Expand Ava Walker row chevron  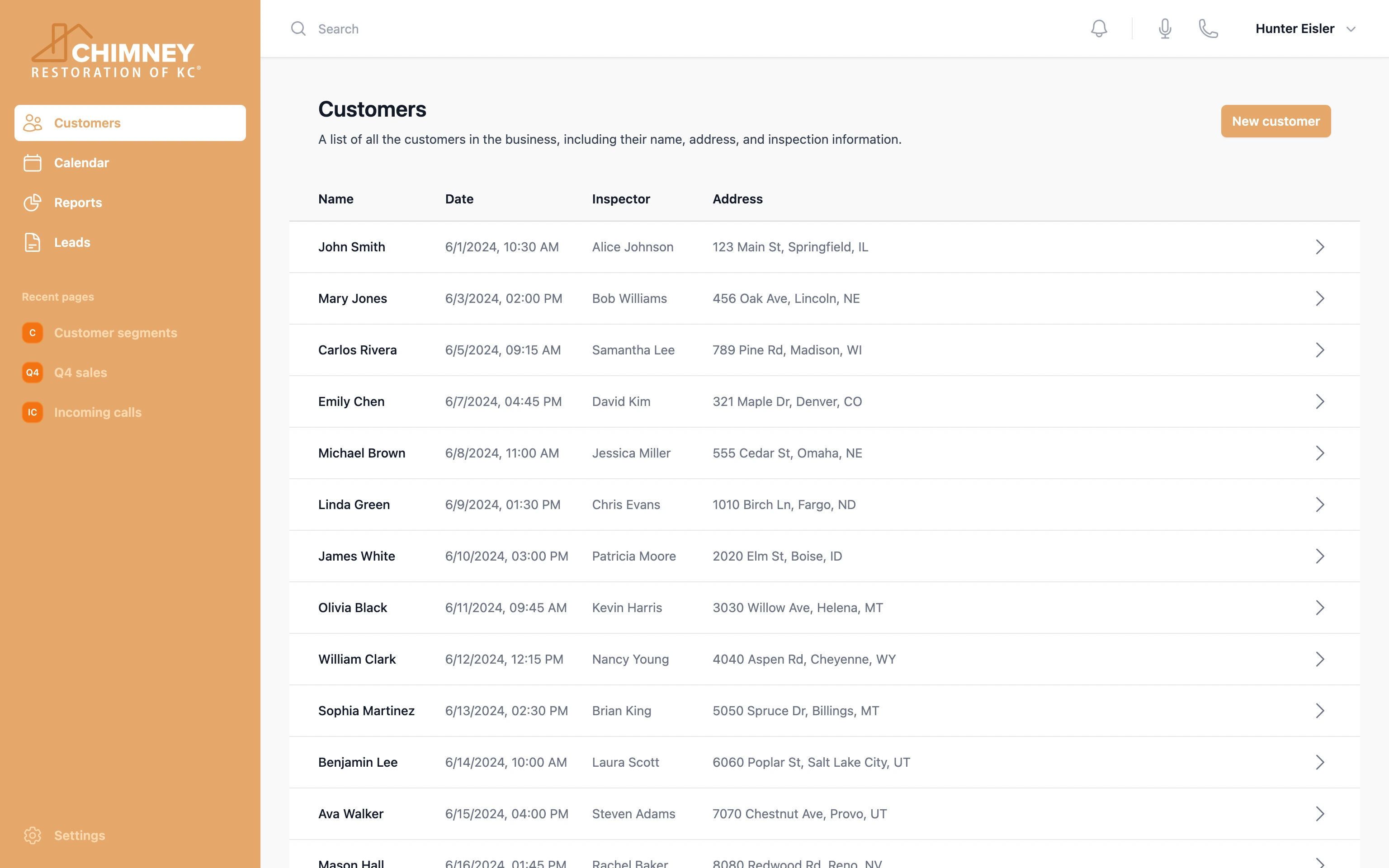pyautogui.click(x=1319, y=813)
